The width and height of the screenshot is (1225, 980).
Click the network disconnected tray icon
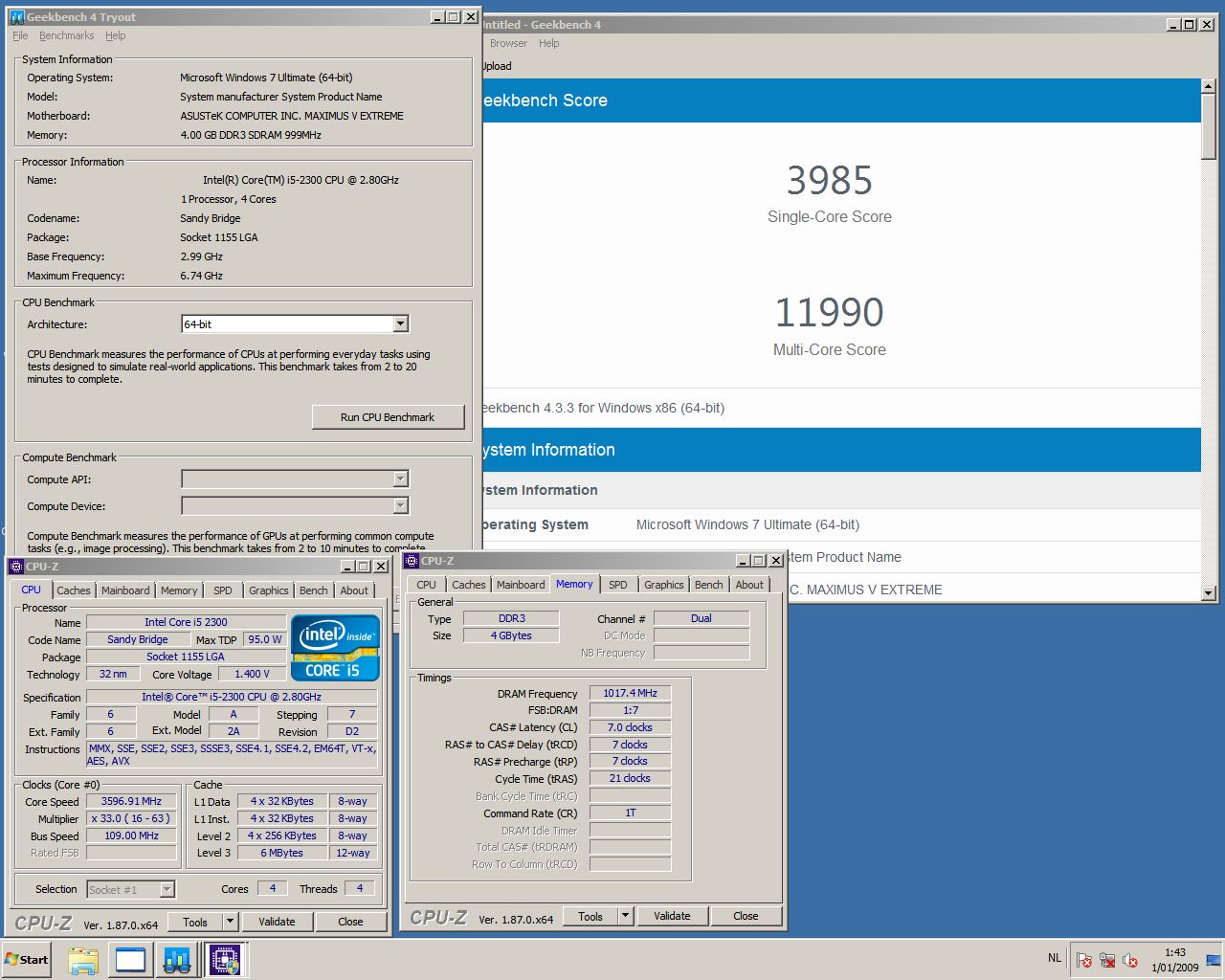pyautogui.click(x=1107, y=960)
